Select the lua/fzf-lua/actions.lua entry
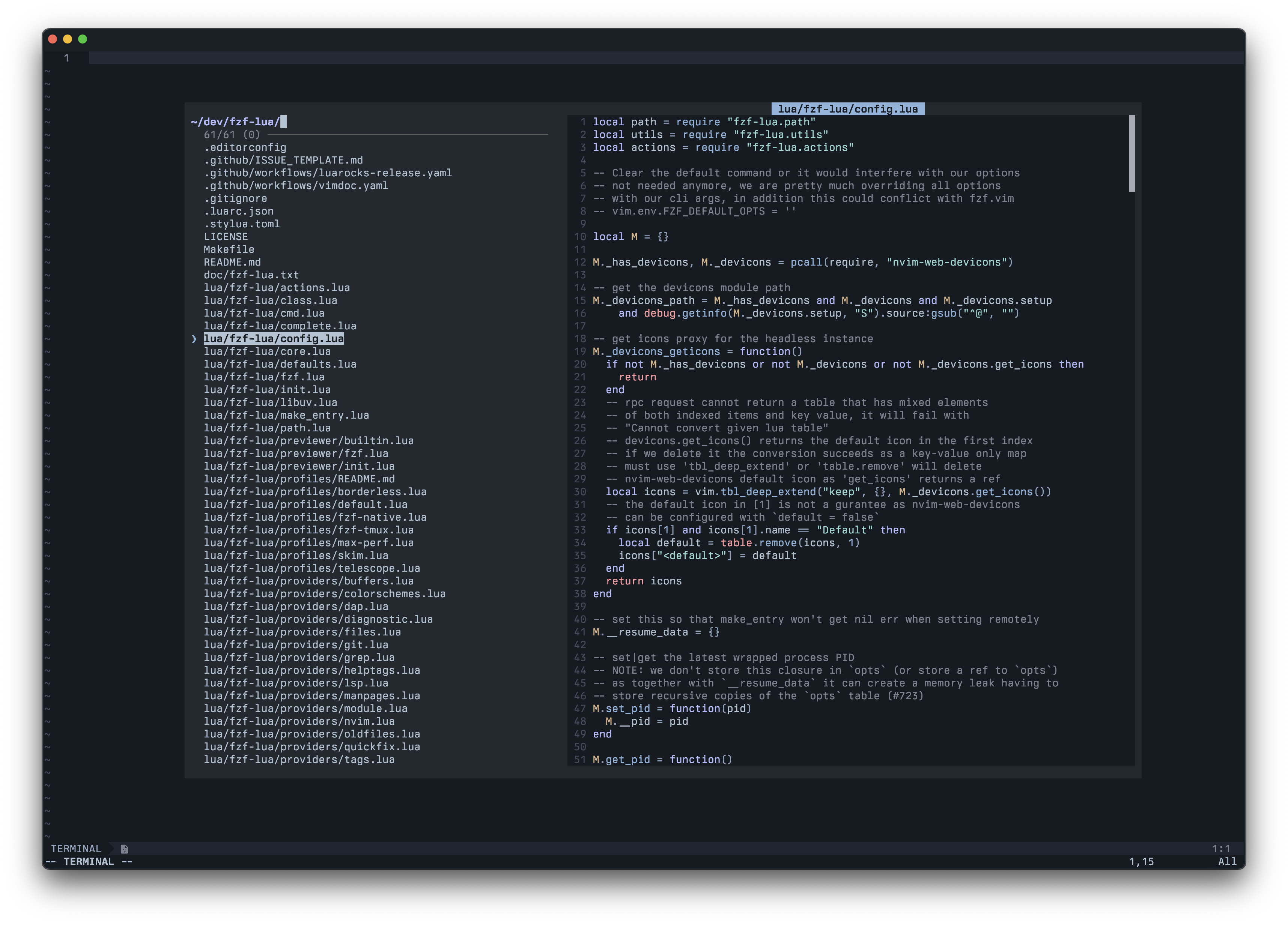The image size is (1288, 925). pos(277,287)
